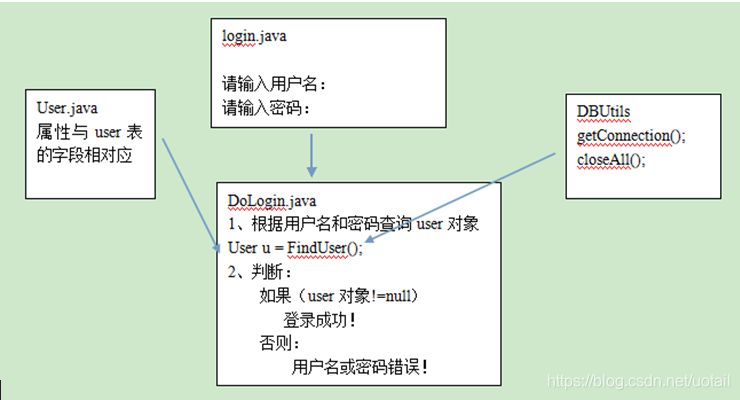Image resolution: width=740 pixels, height=400 pixels.
Task: Click the '请输入密码:' line
Action: tap(266, 108)
